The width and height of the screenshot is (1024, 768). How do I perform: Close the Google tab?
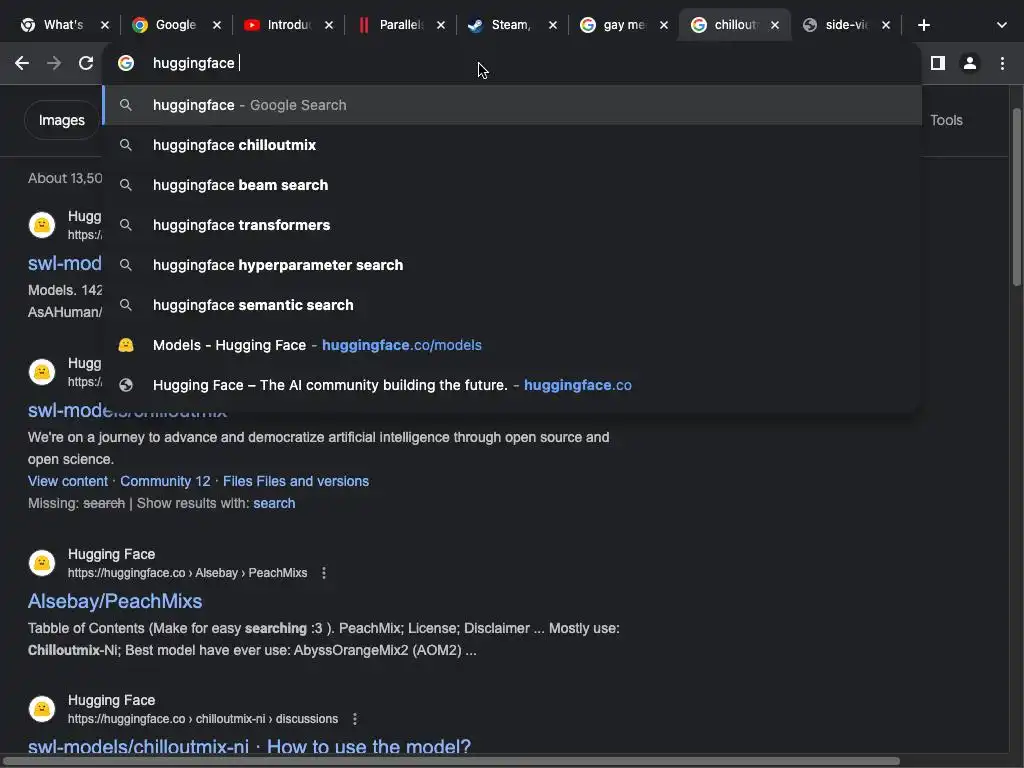point(217,25)
